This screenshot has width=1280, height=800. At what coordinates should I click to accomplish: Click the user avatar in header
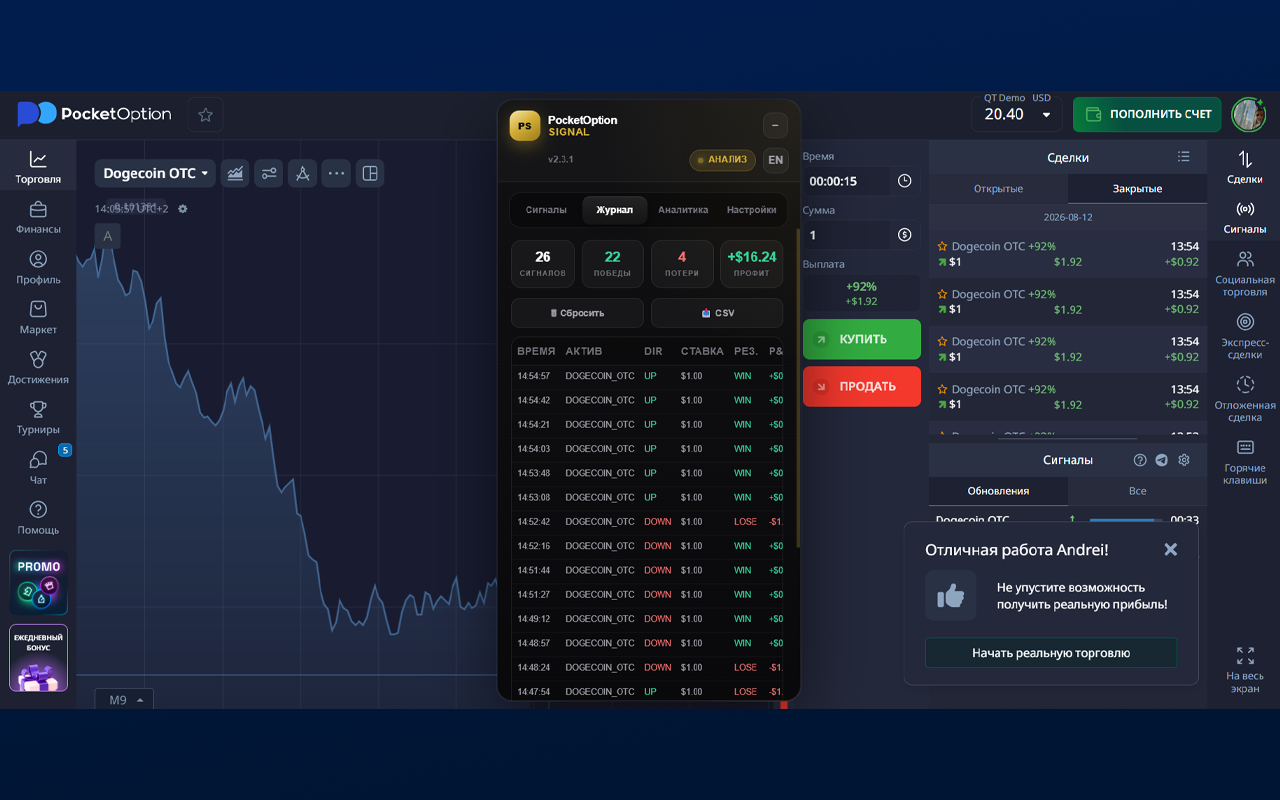pyautogui.click(x=1249, y=114)
